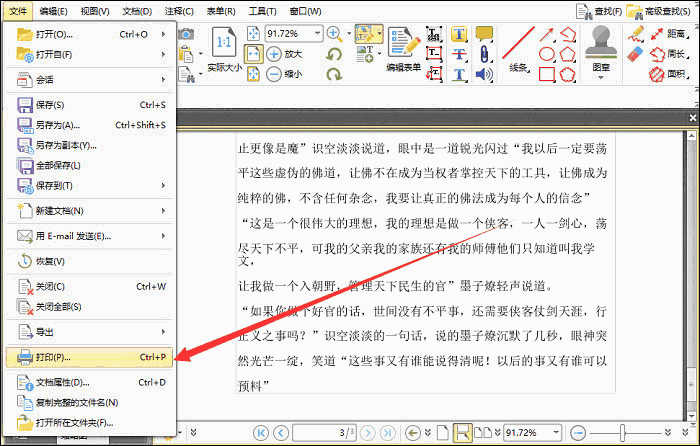Choose Copy Full File Name (复制完整的文件名)

click(89, 402)
